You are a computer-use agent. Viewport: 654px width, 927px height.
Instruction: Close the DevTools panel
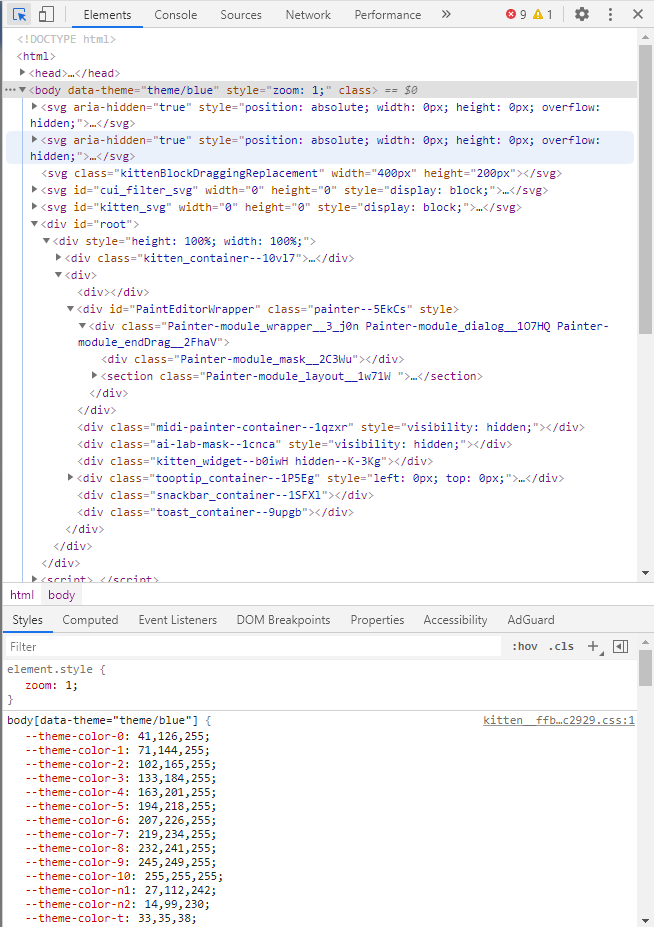coord(638,14)
